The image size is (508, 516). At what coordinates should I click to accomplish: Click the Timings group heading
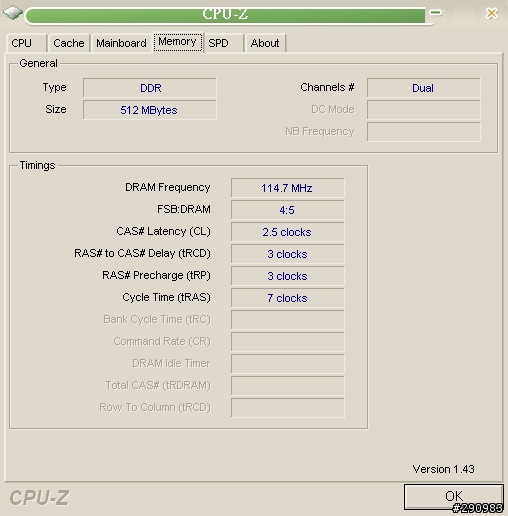click(x=37, y=165)
